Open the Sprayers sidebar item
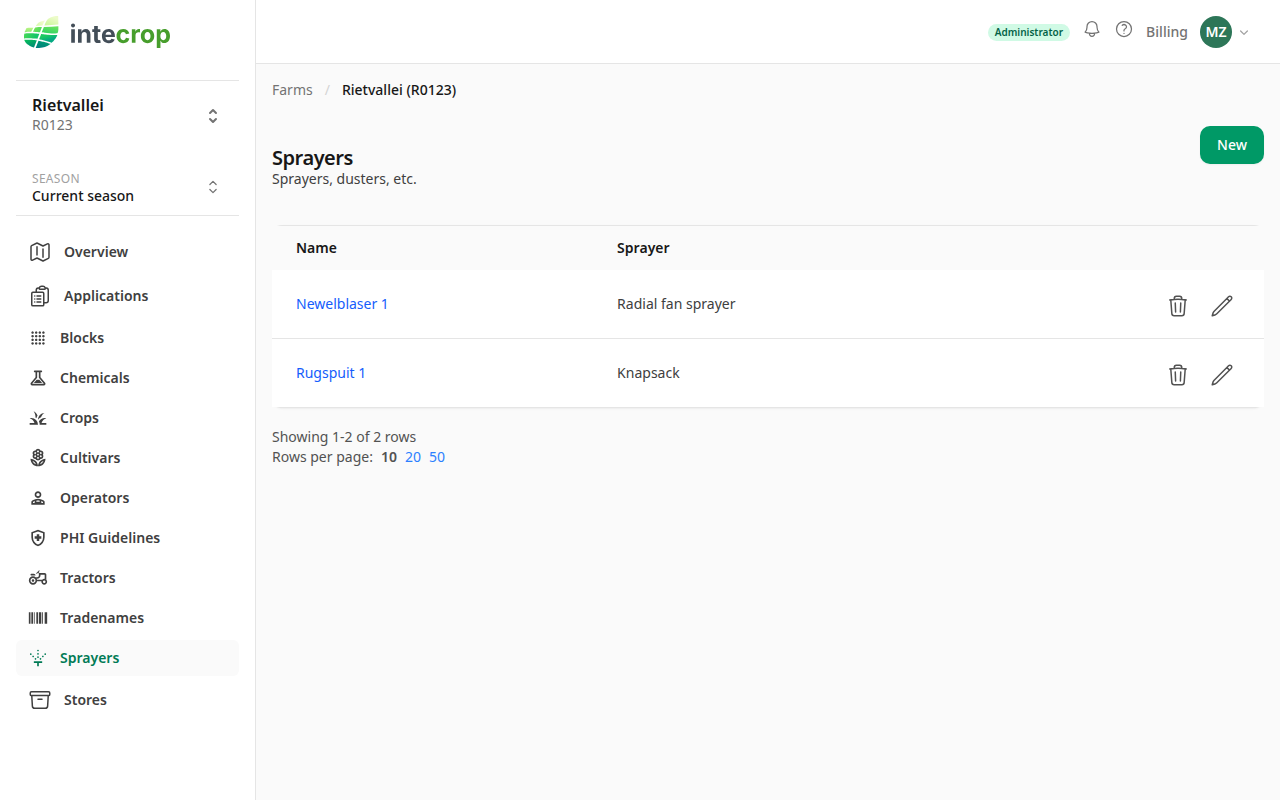 [127, 658]
